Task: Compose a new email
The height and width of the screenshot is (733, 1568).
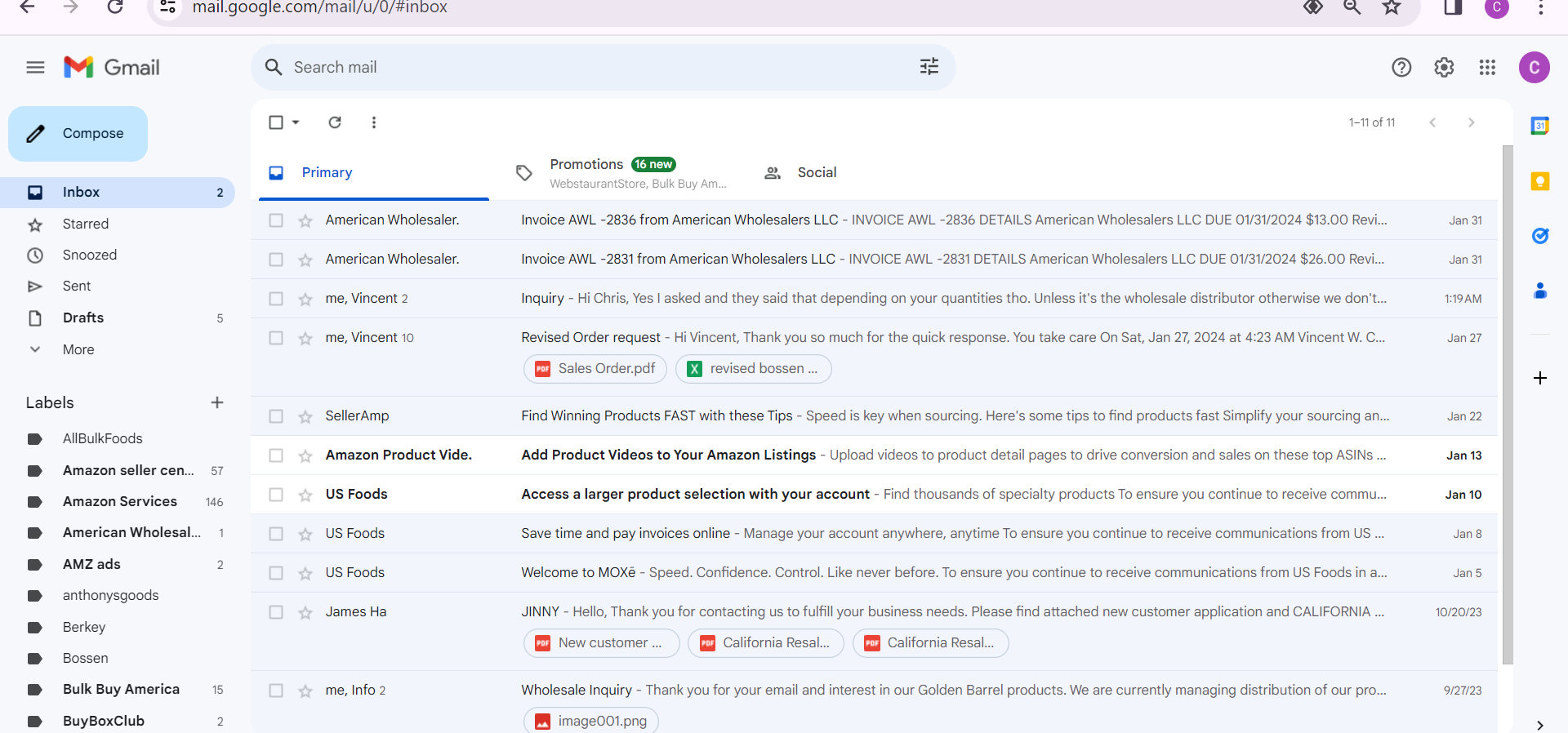Action: (x=78, y=133)
